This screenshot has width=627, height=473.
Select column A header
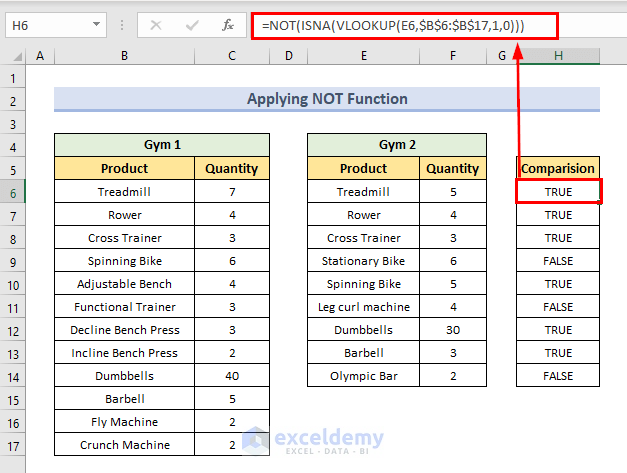click(x=40, y=56)
